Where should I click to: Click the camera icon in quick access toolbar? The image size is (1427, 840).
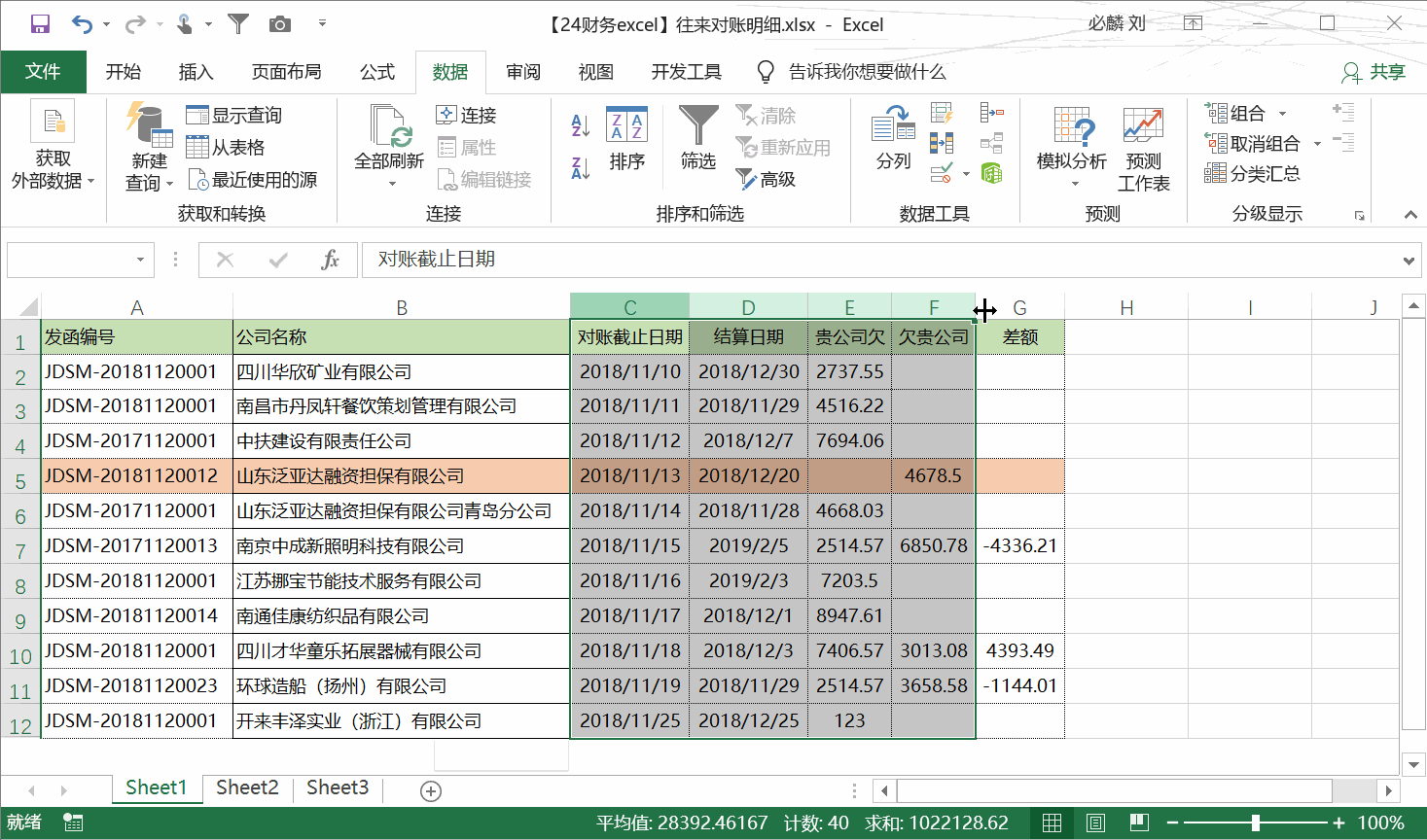[280, 24]
